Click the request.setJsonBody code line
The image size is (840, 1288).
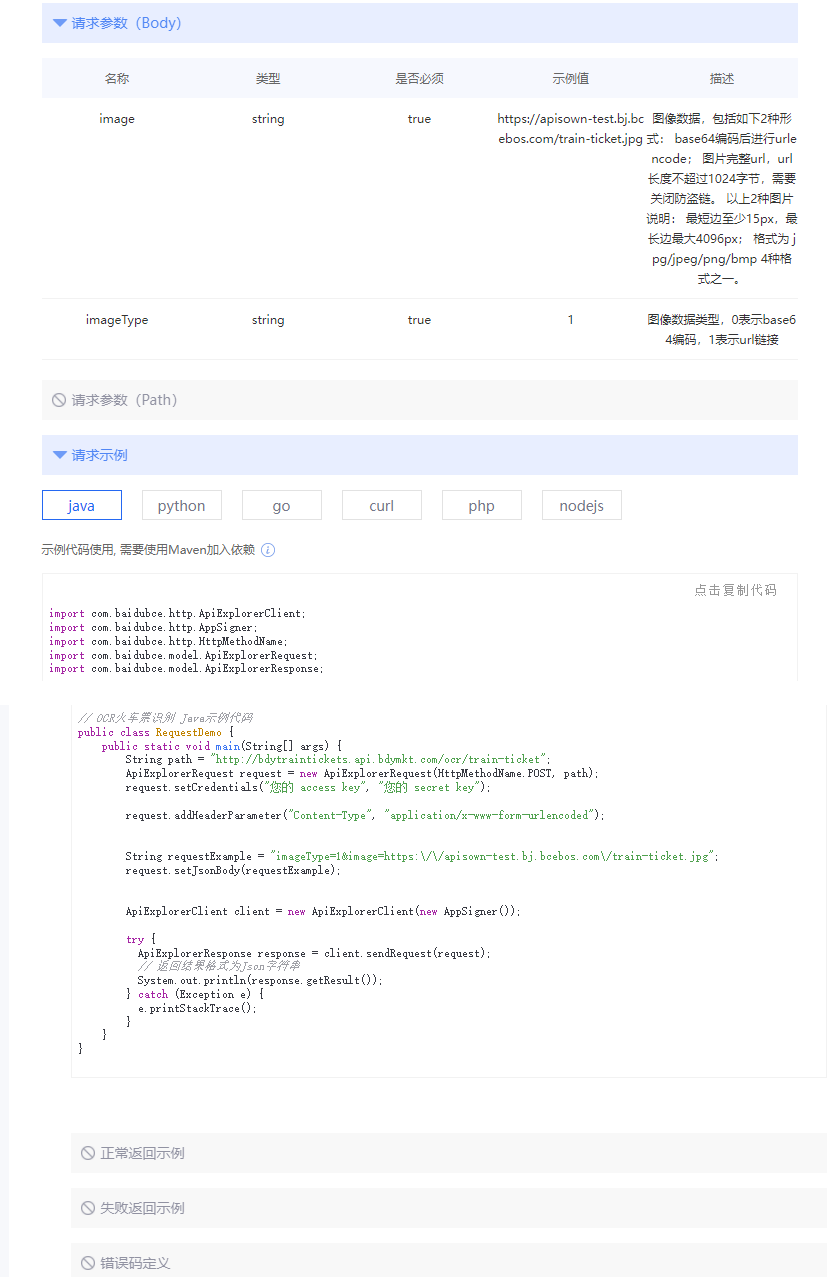click(x=233, y=870)
